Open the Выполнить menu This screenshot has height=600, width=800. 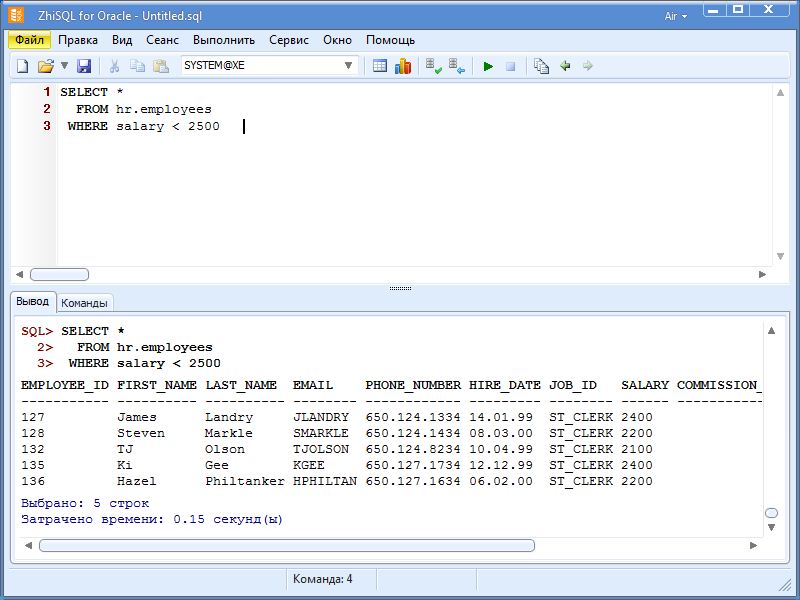point(224,40)
